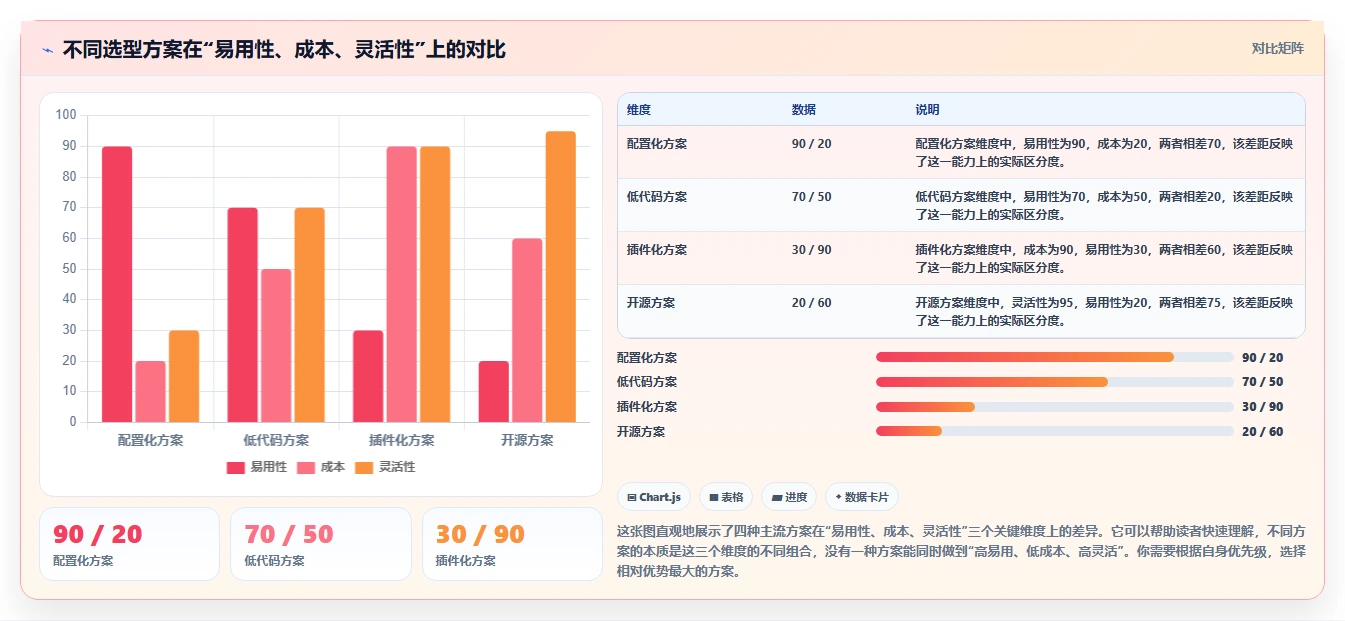Click the summary paragraph starting 这张图直观地展示

[x=961, y=552]
